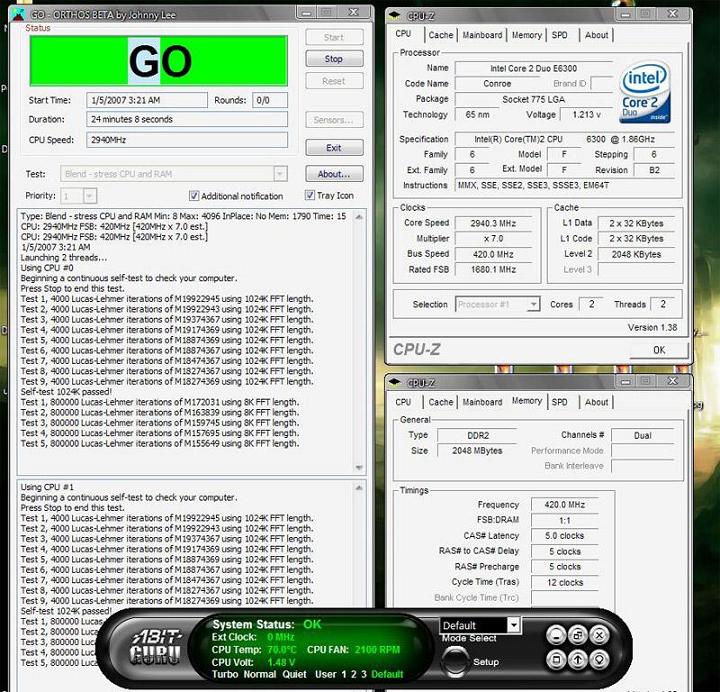Click scroll-up arrow of CPU #1 log
This screenshot has height=692, width=720.
click(x=359, y=488)
